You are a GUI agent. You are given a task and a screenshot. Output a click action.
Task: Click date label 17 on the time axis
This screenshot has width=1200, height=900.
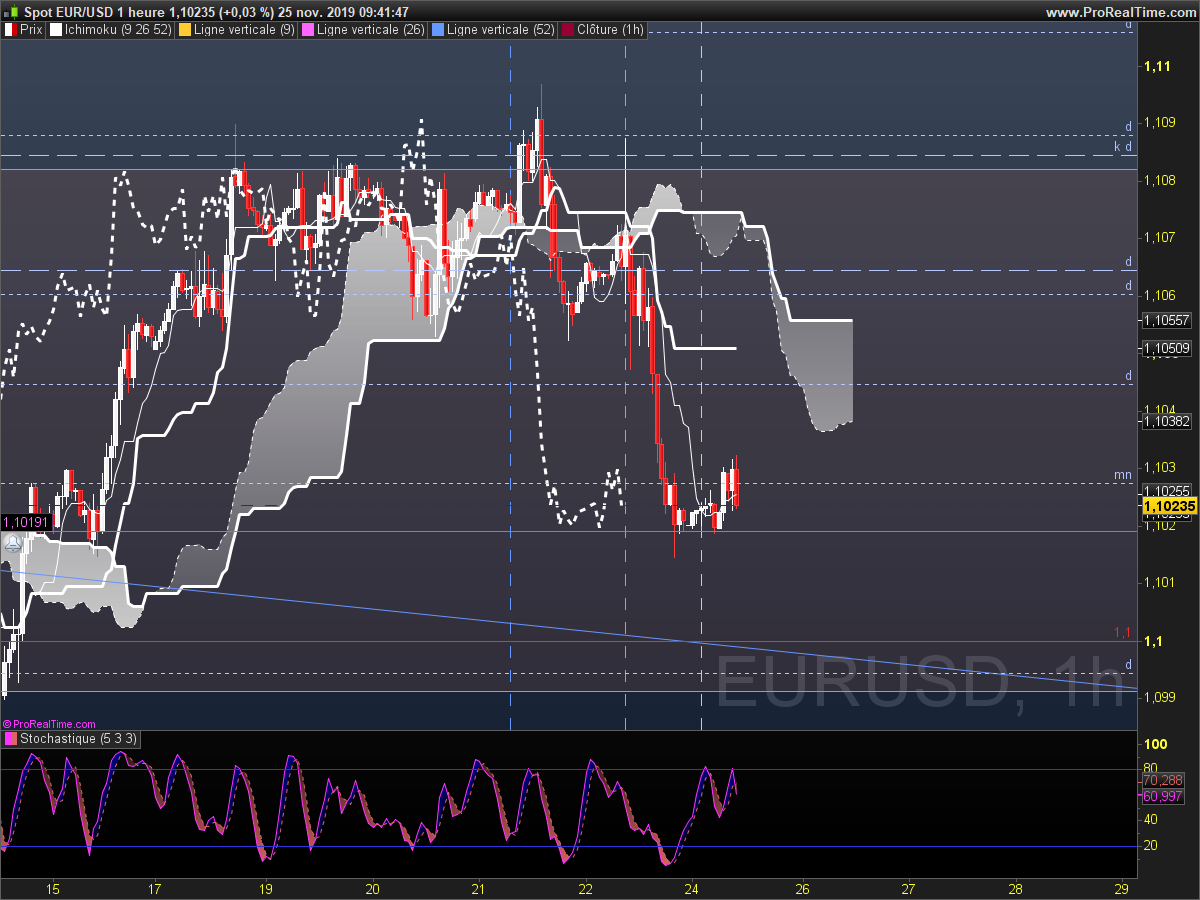tap(155, 888)
